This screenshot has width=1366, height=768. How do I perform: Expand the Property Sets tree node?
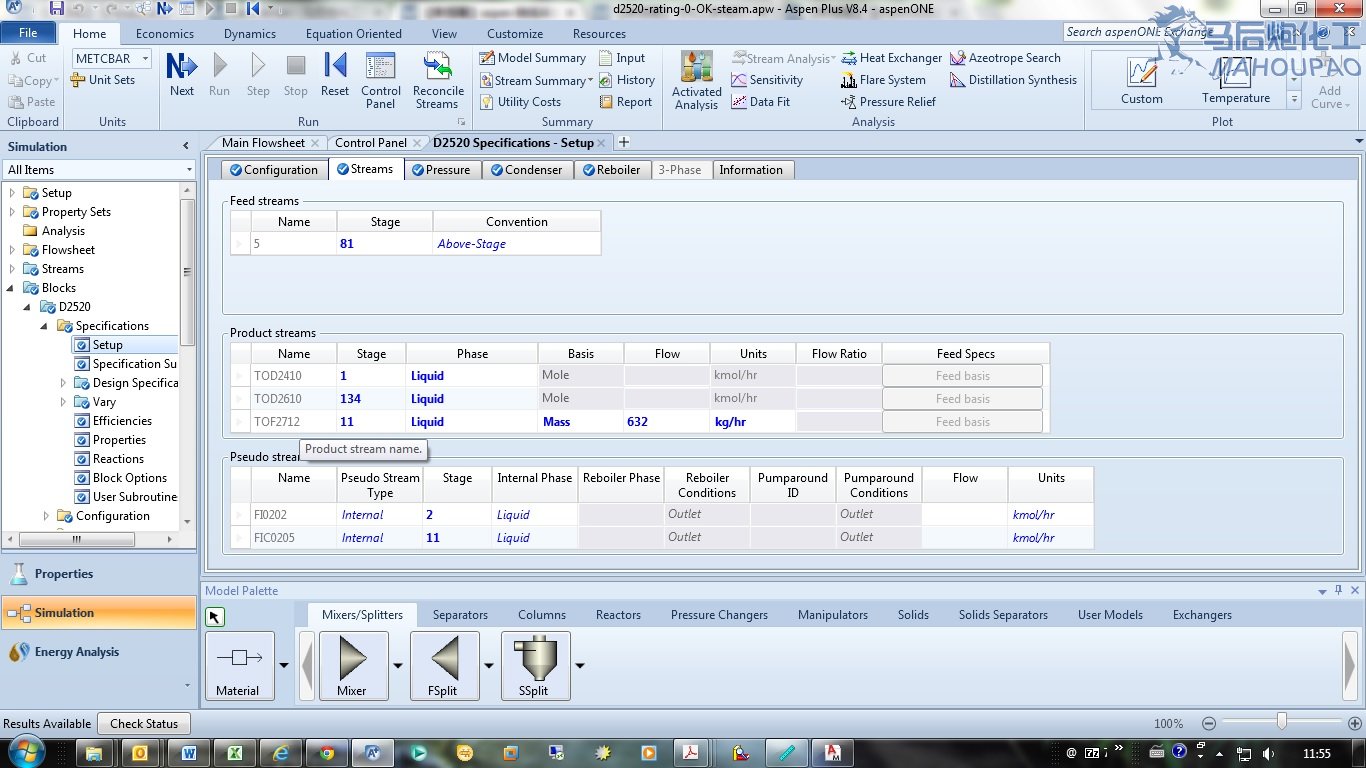point(12,212)
